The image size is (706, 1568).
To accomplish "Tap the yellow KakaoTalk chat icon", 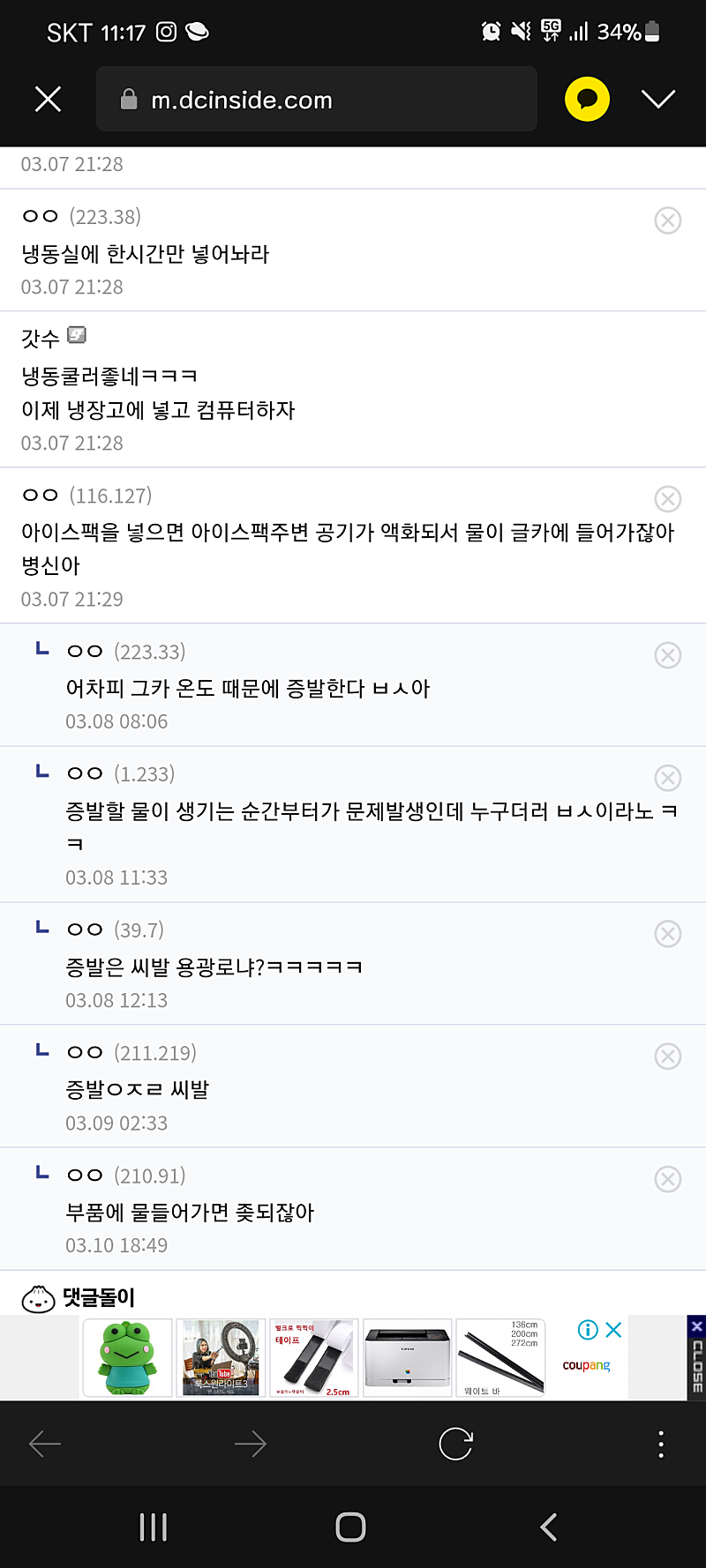I will [587, 100].
